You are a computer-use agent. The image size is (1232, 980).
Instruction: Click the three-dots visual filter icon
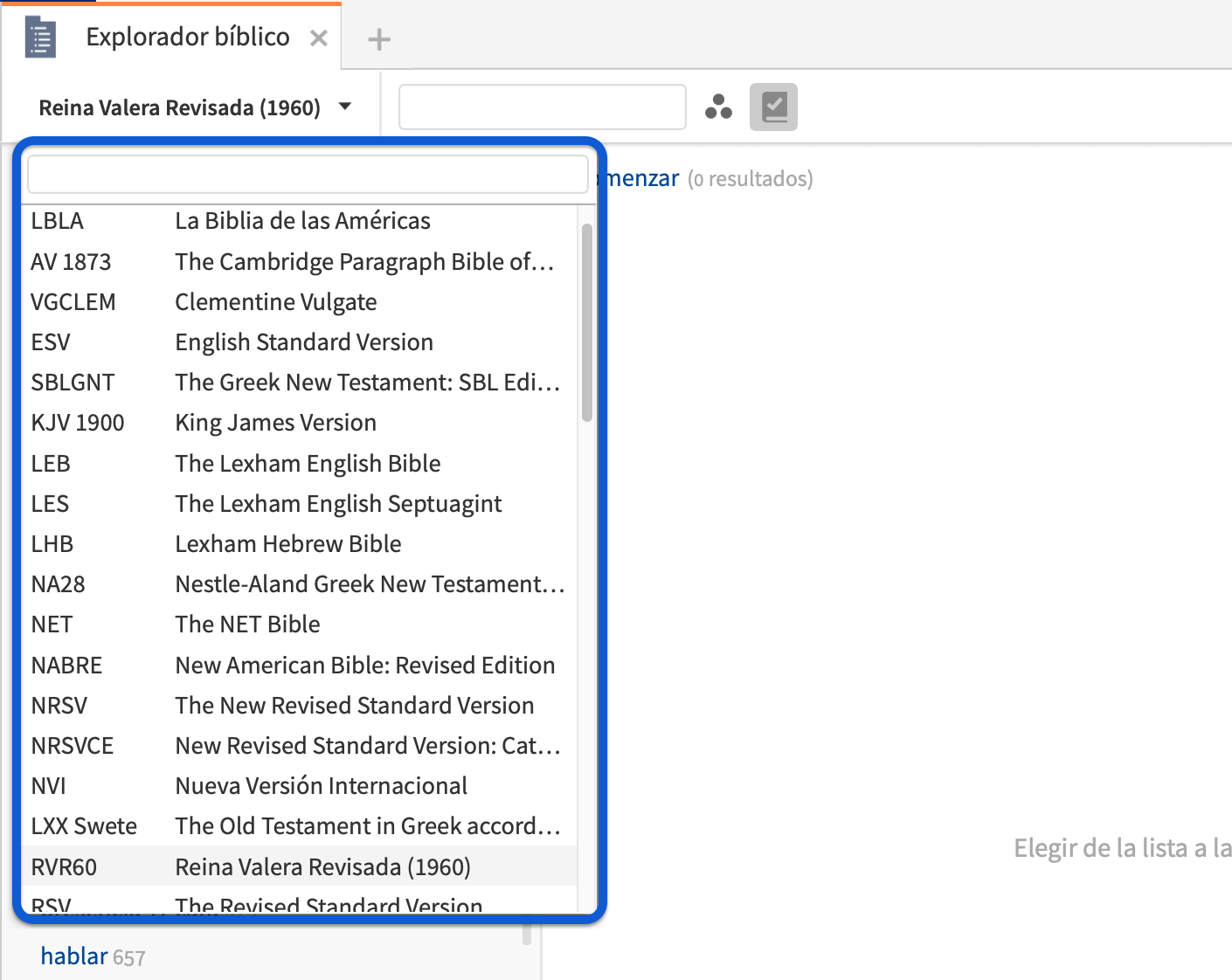tap(718, 107)
